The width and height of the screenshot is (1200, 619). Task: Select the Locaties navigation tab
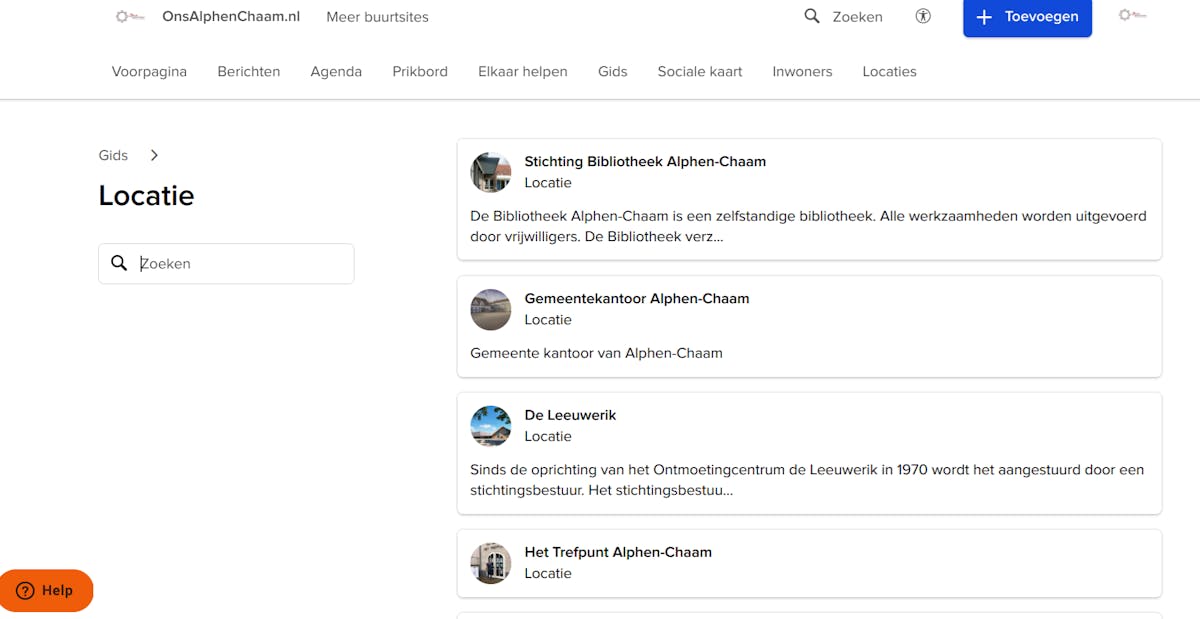(889, 71)
